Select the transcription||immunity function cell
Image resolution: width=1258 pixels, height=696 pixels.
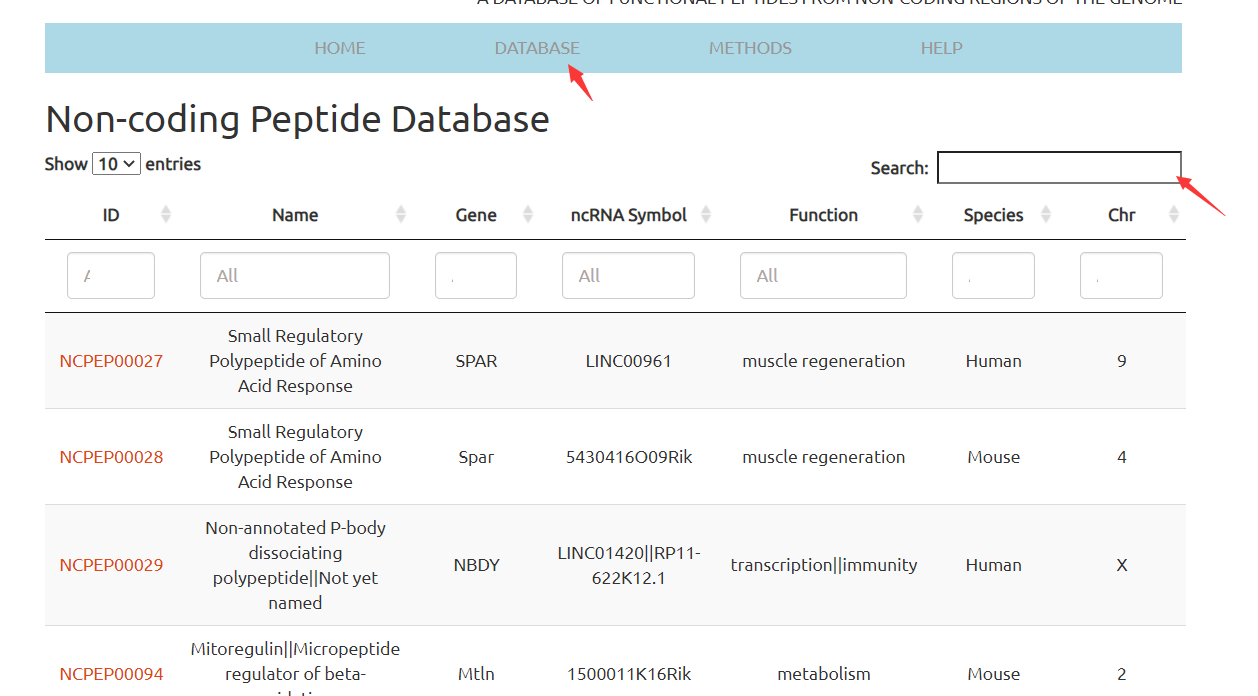click(x=824, y=565)
